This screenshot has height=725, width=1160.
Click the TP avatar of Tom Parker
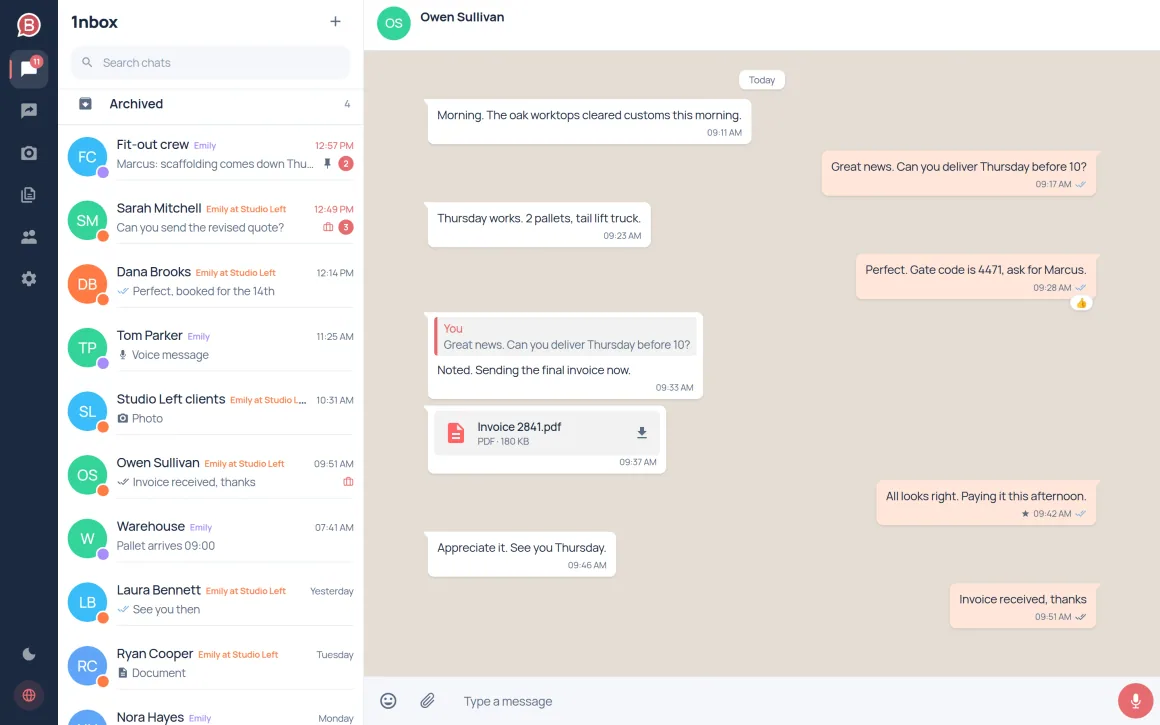pos(87,348)
